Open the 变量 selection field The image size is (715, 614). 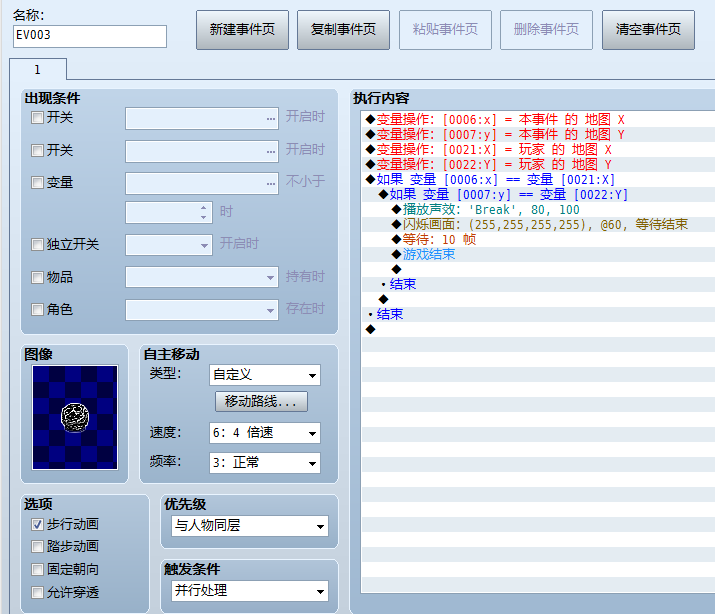(x=202, y=183)
